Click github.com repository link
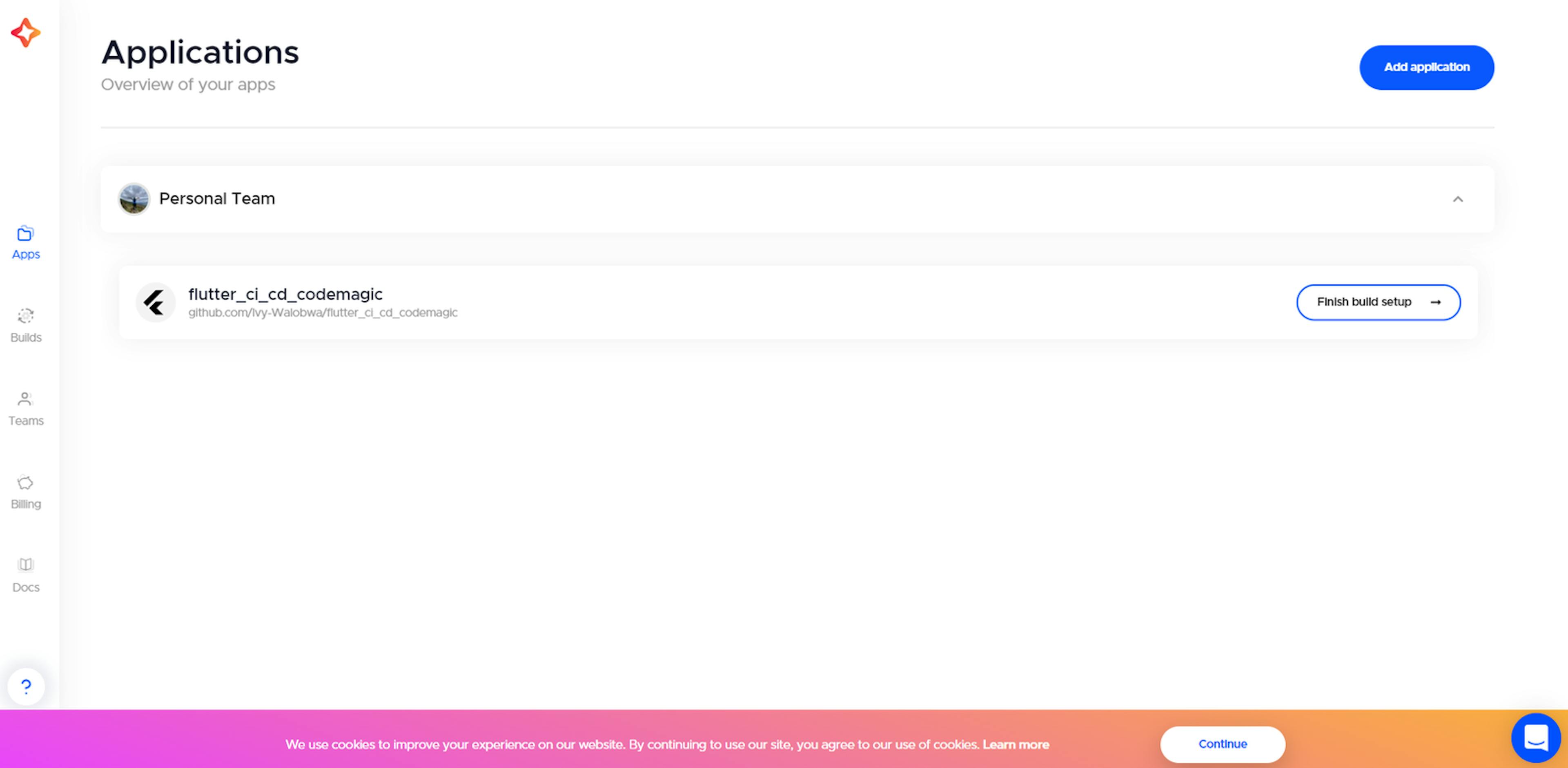 coord(323,312)
